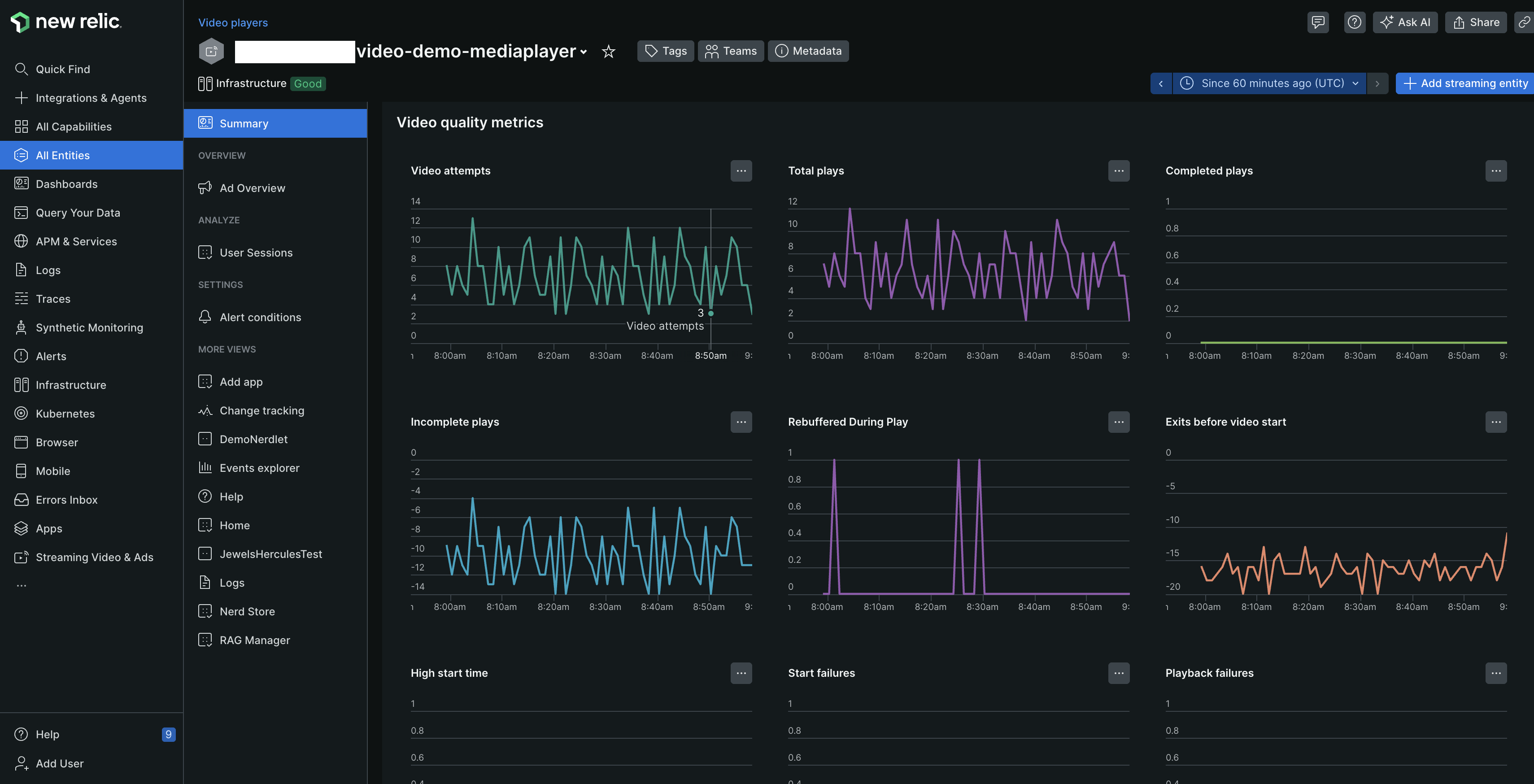The height and width of the screenshot is (784, 1534).
Task: Click the help question mark icon top right
Action: 1354,22
